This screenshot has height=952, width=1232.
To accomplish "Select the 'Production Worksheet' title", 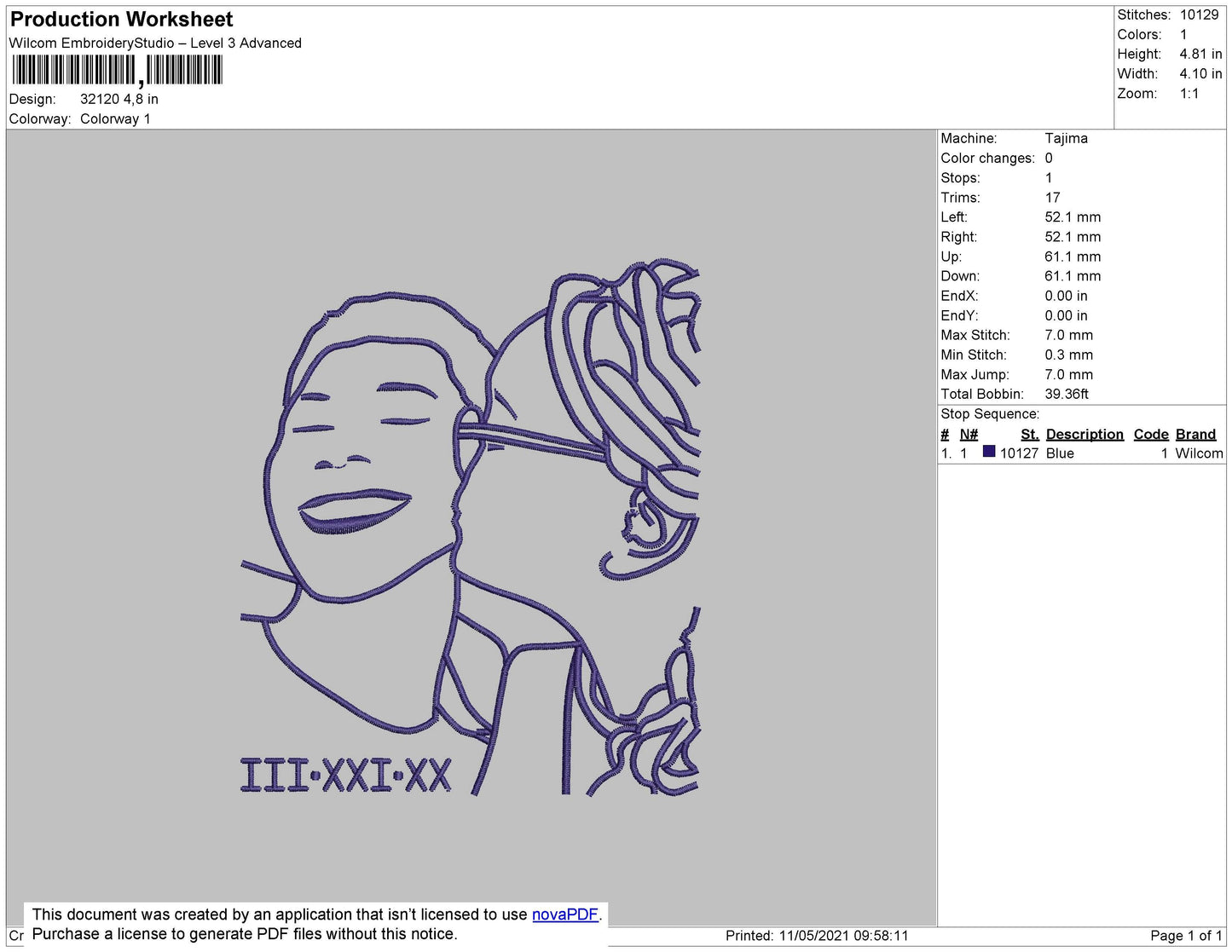I will click(121, 19).
